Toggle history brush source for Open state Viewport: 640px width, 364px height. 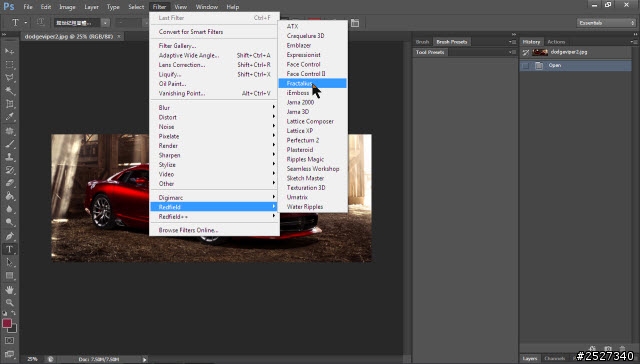(526, 65)
